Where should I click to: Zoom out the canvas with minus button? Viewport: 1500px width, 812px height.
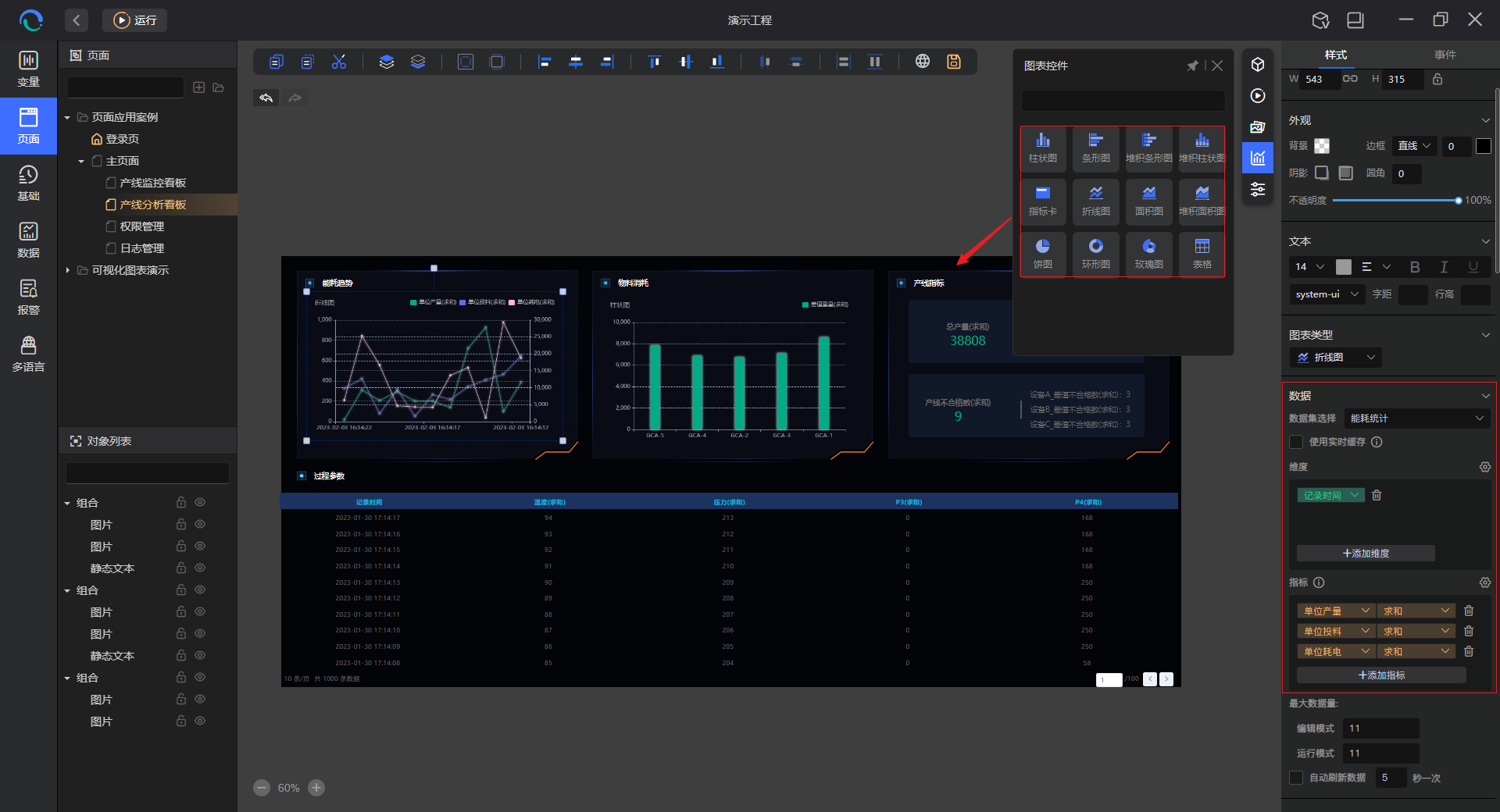(262, 788)
